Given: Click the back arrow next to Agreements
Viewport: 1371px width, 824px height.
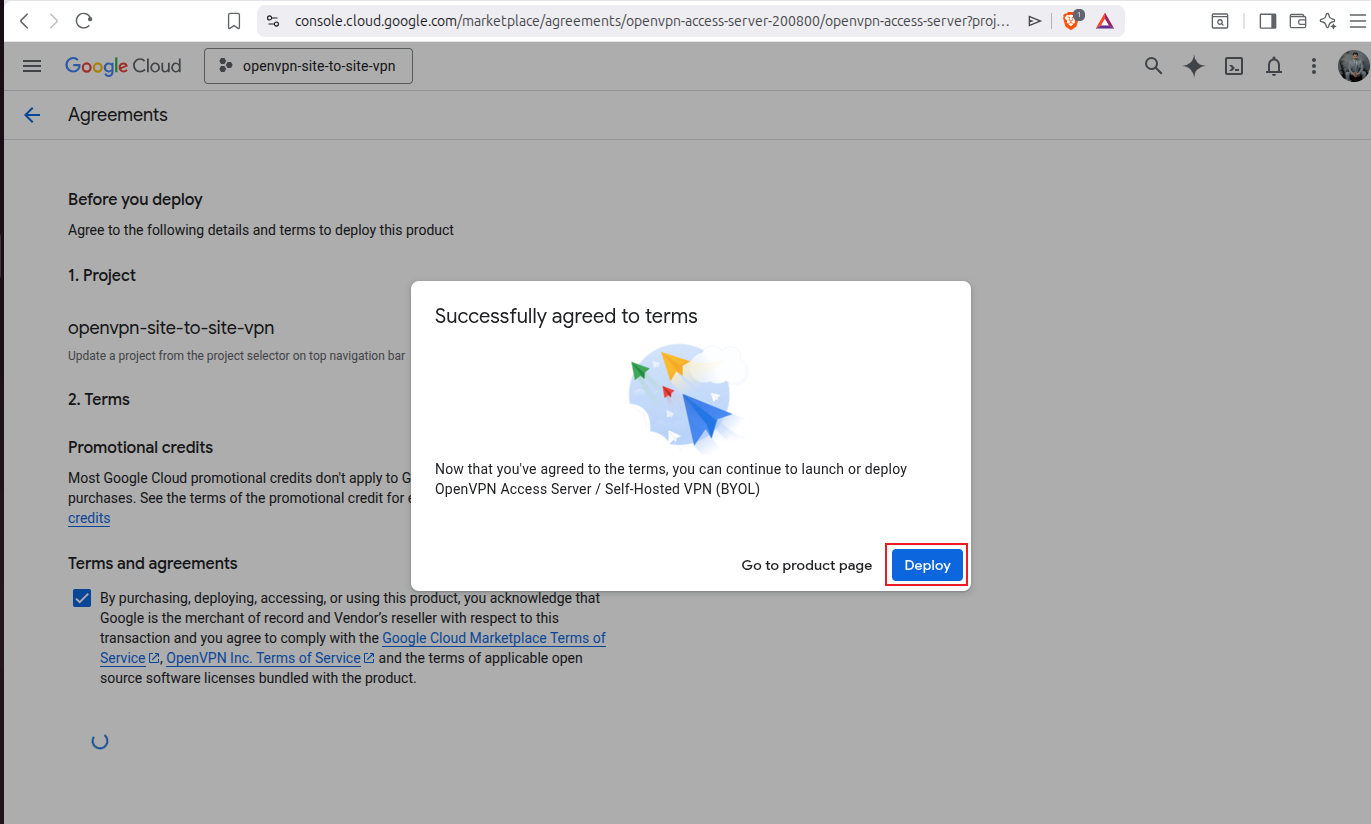Looking at the screenshot, I should point(32,115).
